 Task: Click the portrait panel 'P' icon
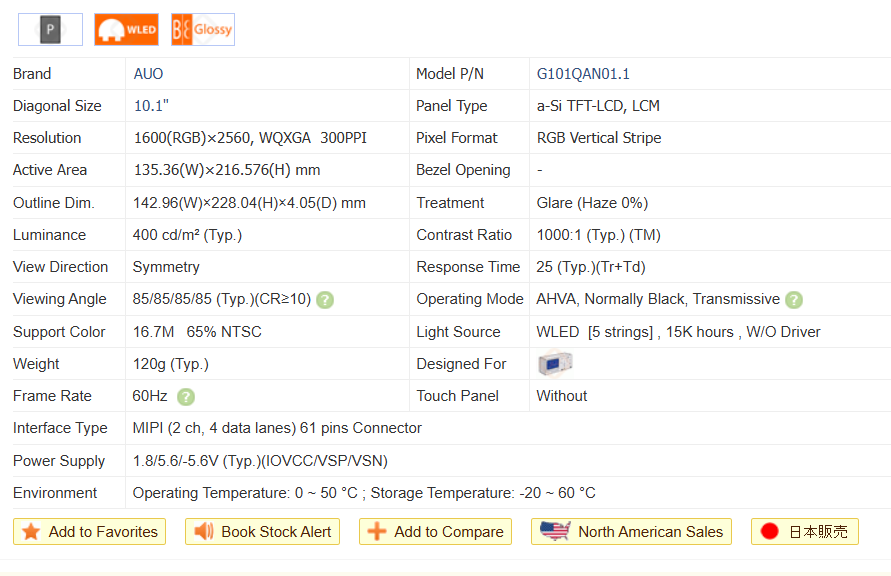click(x=50, y=29)
